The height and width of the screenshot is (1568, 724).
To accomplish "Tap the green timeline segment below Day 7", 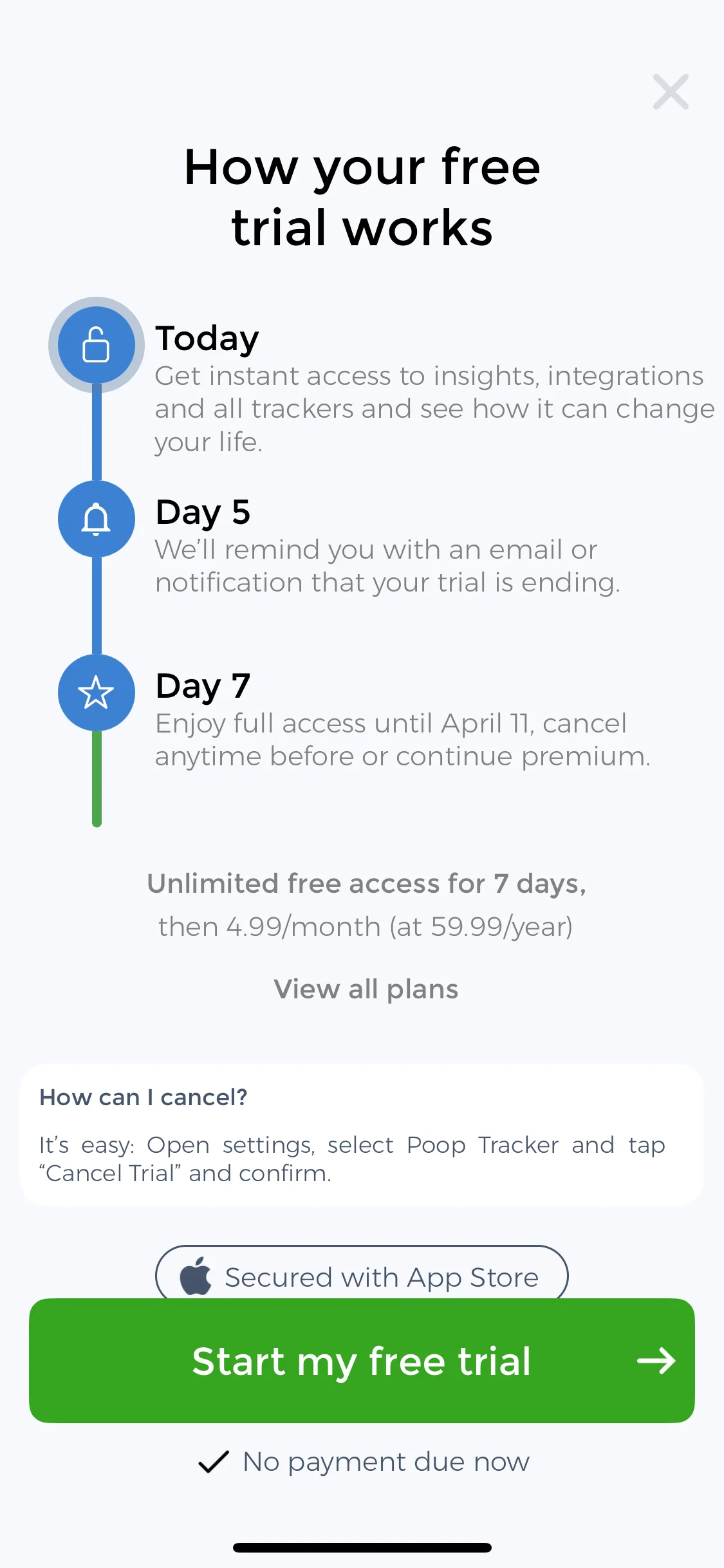I will [97, 779].
